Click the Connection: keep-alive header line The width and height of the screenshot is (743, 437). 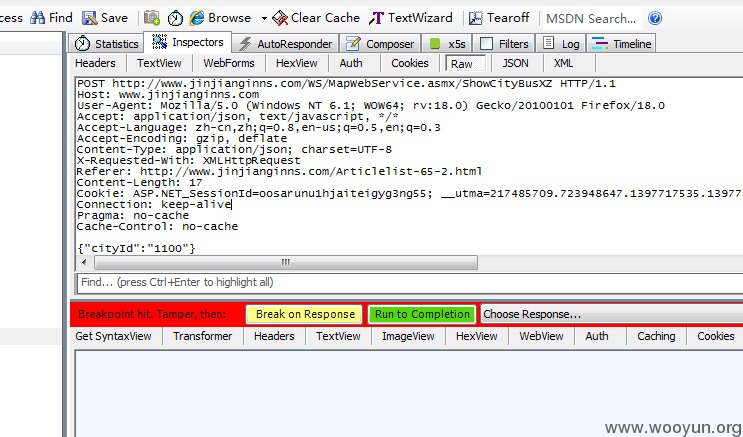[154, 204]
